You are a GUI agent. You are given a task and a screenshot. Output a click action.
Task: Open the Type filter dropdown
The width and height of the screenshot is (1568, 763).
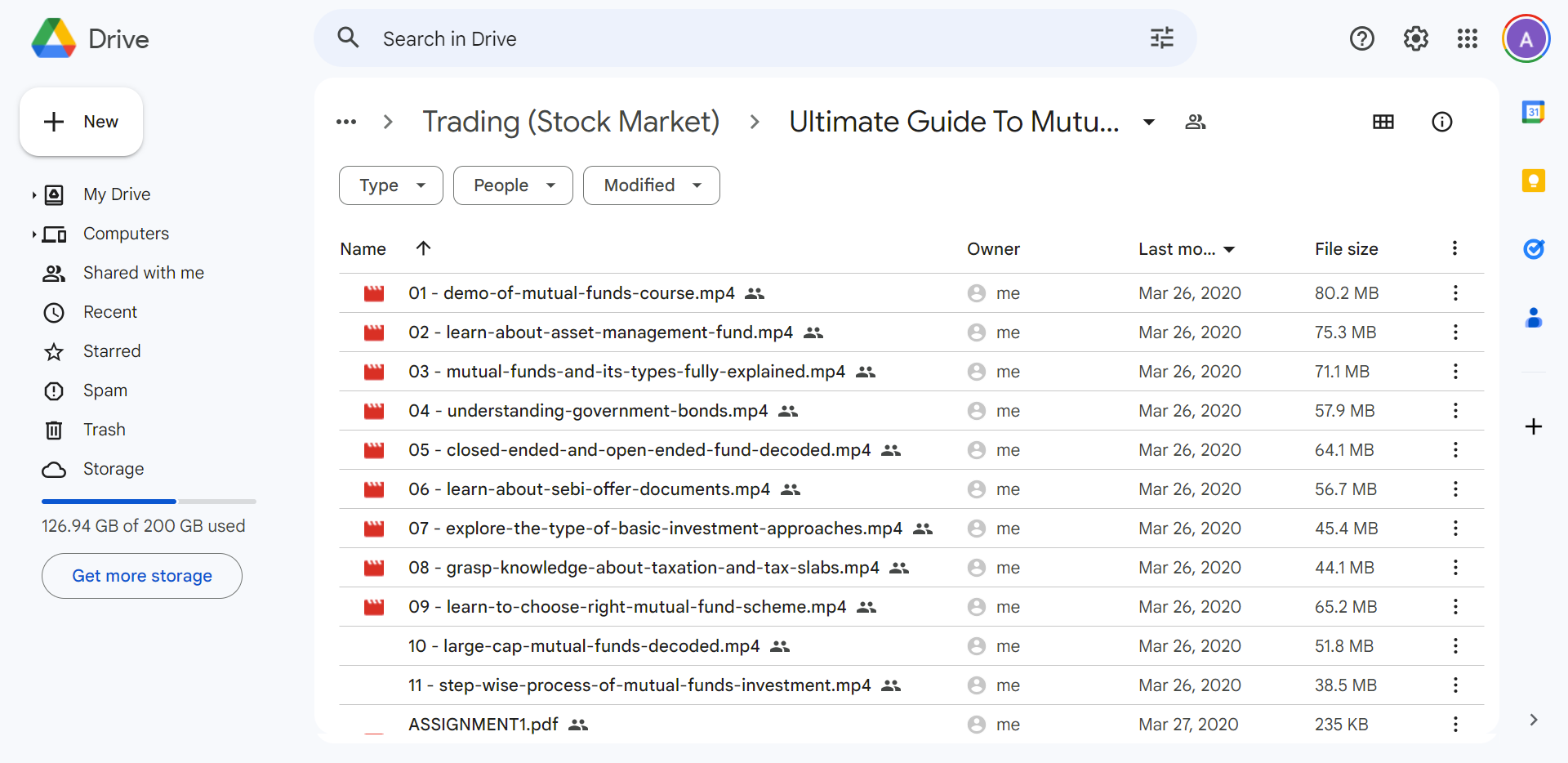[x=390, y=185]
